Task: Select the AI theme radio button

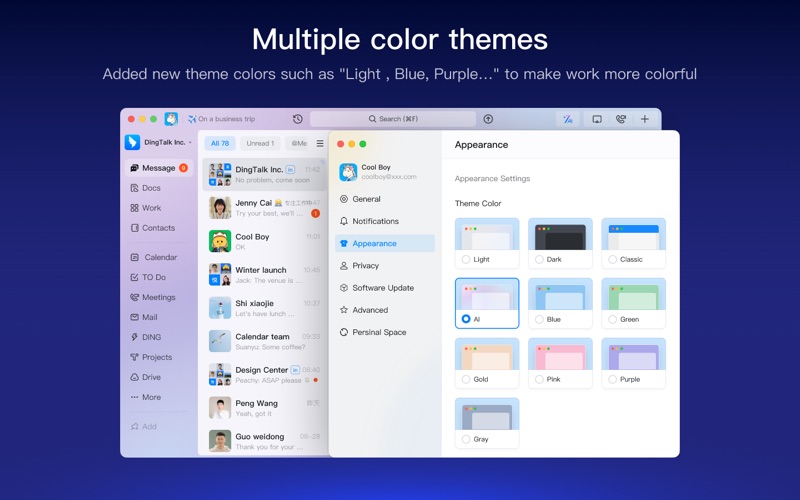Action: coord(466,319)
